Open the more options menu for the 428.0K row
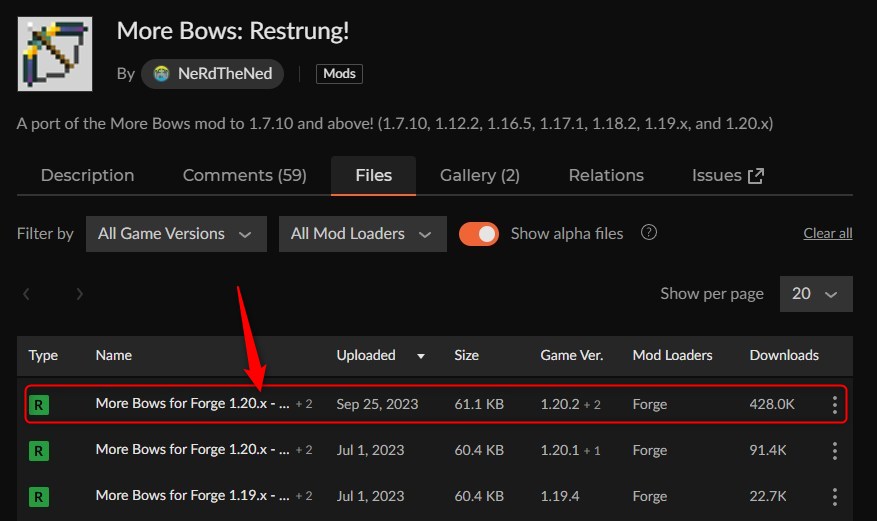The height and width of the screenshot is (521, 877). click(834, 405)
